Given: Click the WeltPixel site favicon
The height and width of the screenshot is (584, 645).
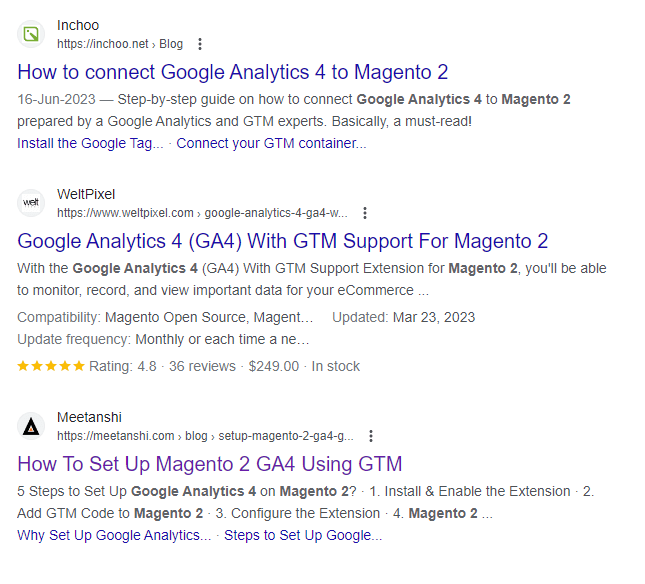Looking at the screenshot, I should click(x=31, y=203).
